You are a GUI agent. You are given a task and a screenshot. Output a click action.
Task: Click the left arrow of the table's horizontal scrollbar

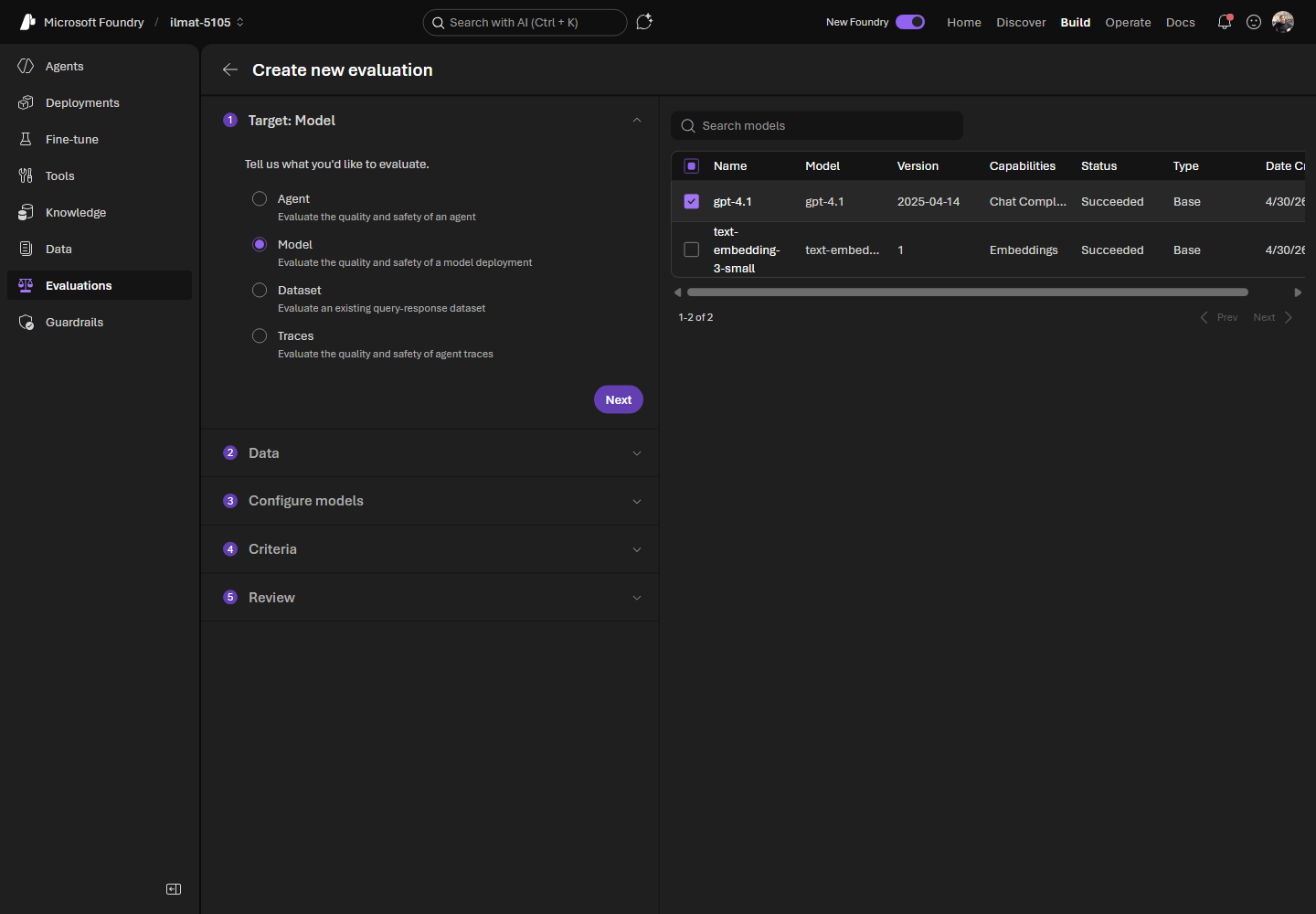677,292
